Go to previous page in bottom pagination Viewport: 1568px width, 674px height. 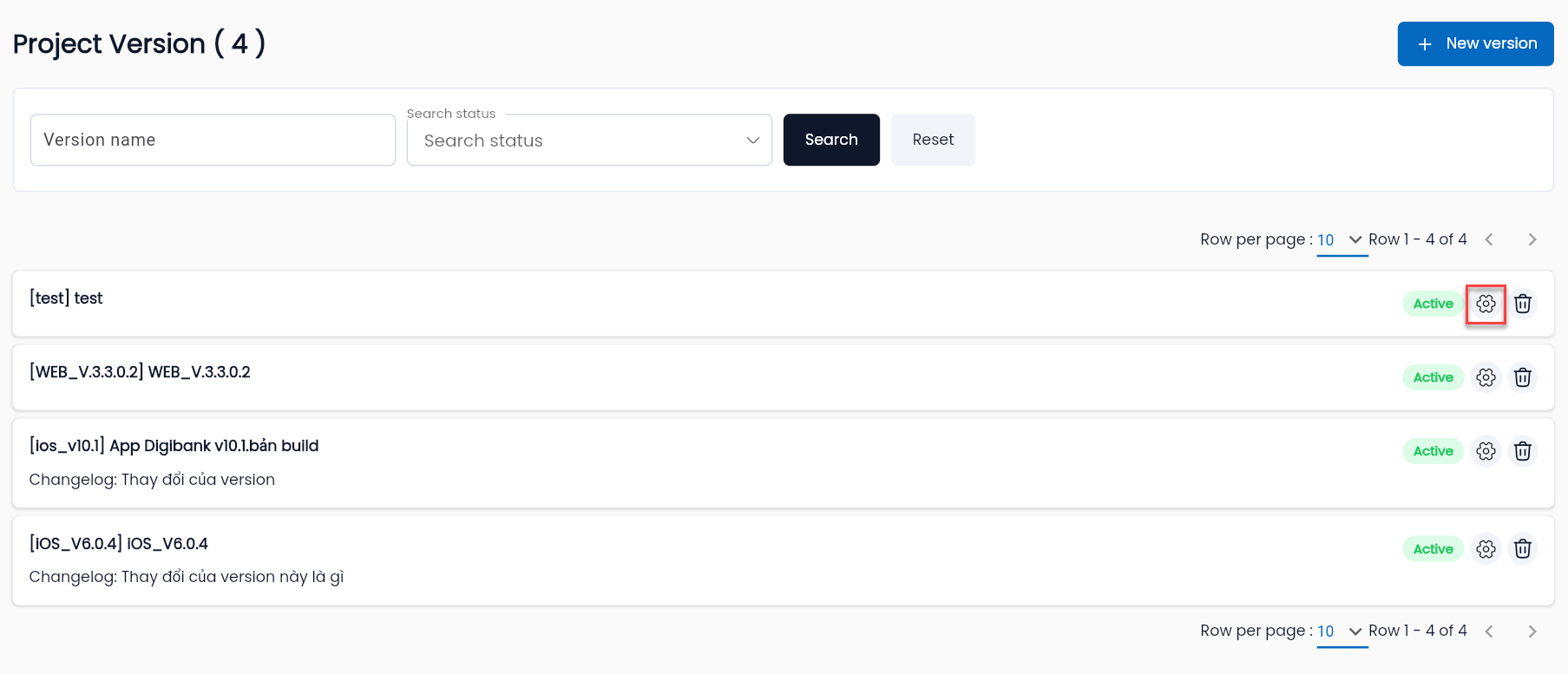[x=1489, y=631]
